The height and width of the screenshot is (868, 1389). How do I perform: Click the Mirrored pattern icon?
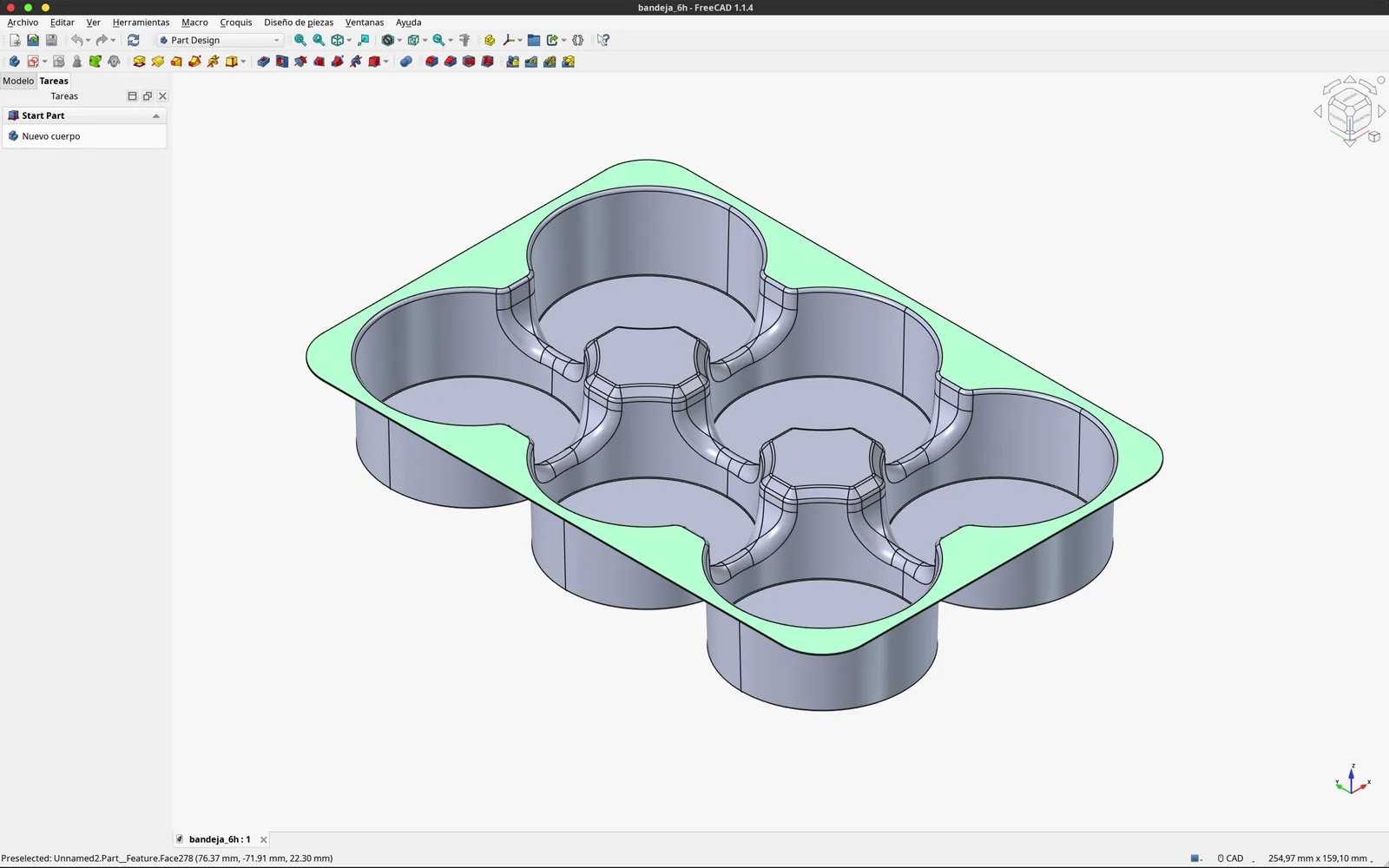512,62
